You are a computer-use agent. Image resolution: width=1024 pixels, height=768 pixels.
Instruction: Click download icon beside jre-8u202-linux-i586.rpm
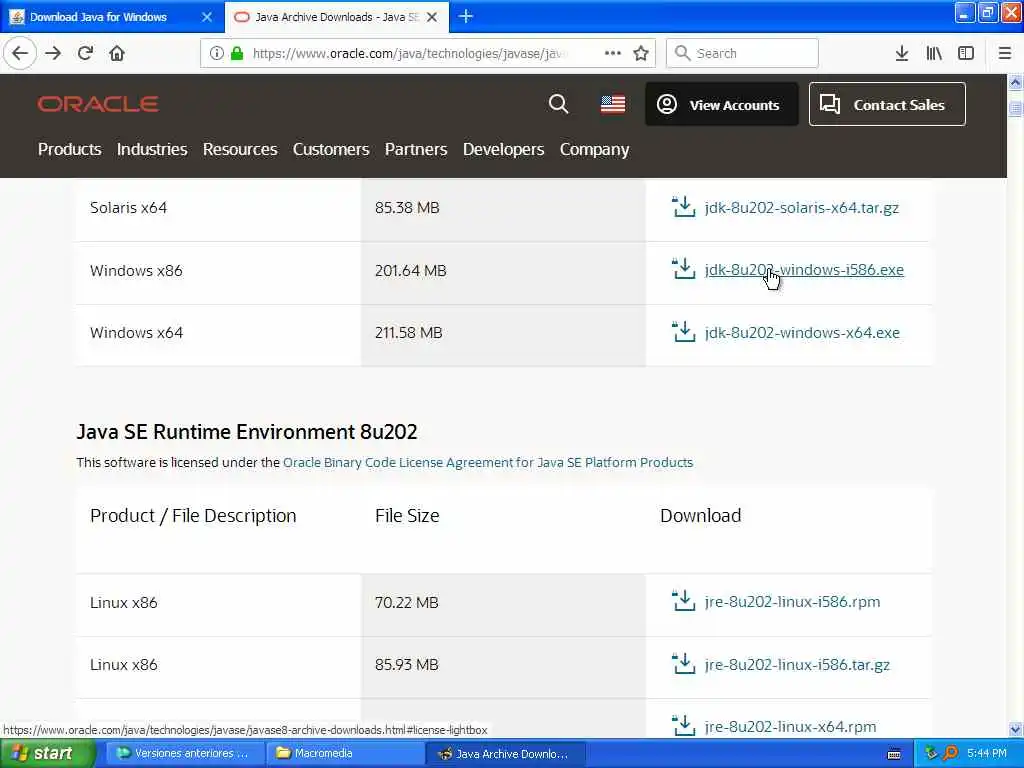tap(684, 600)
